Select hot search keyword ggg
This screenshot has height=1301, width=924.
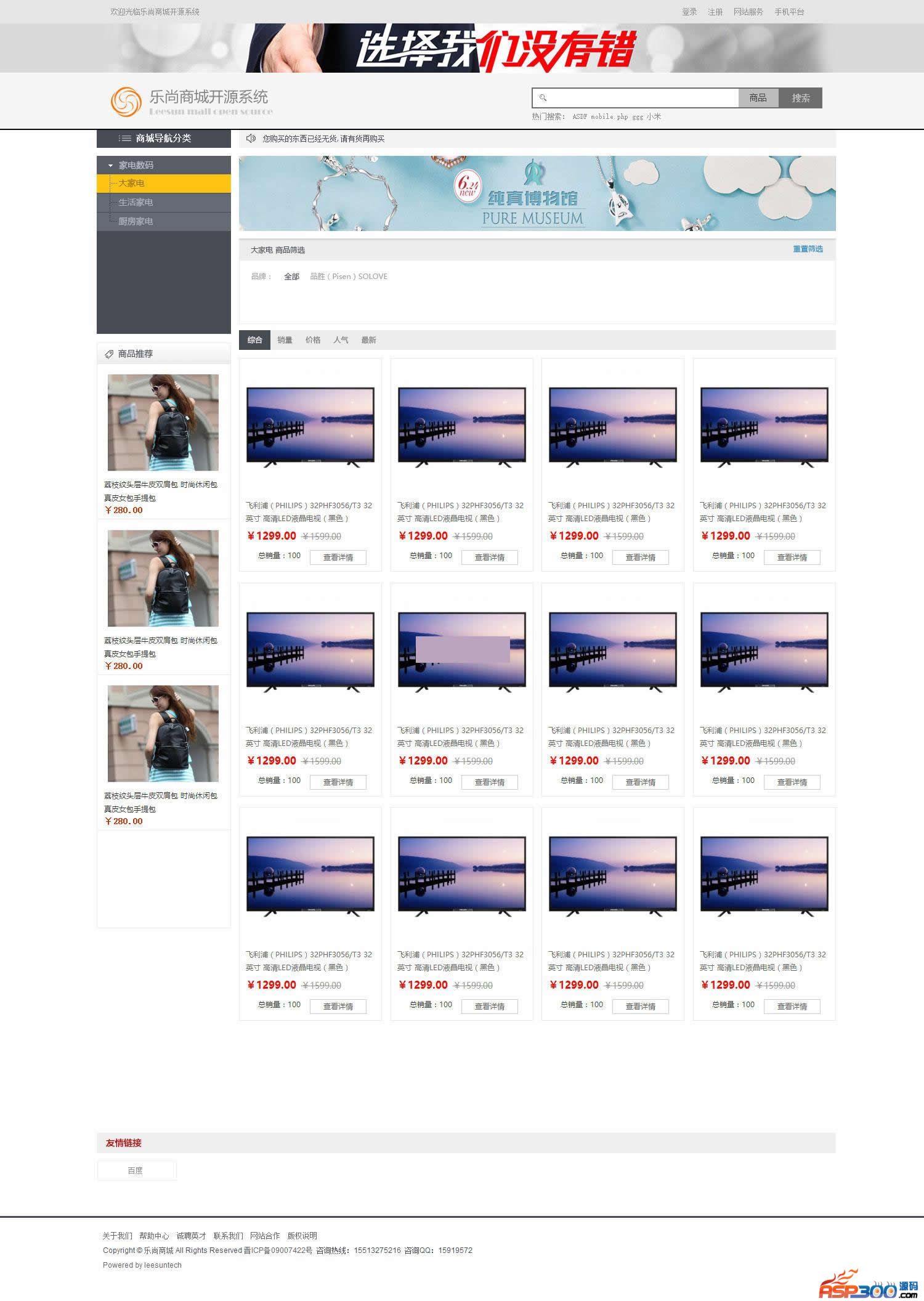click(638, 116)
